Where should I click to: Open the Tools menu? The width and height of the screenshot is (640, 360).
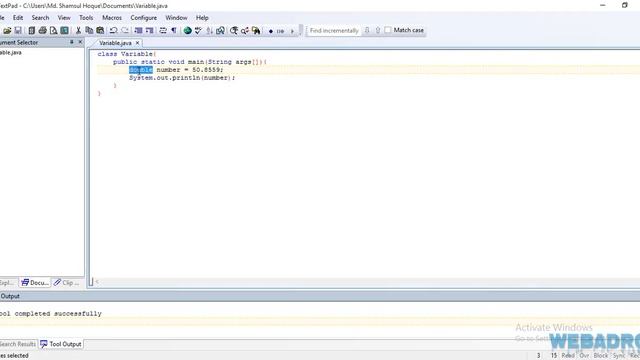[x=86, y=18]
